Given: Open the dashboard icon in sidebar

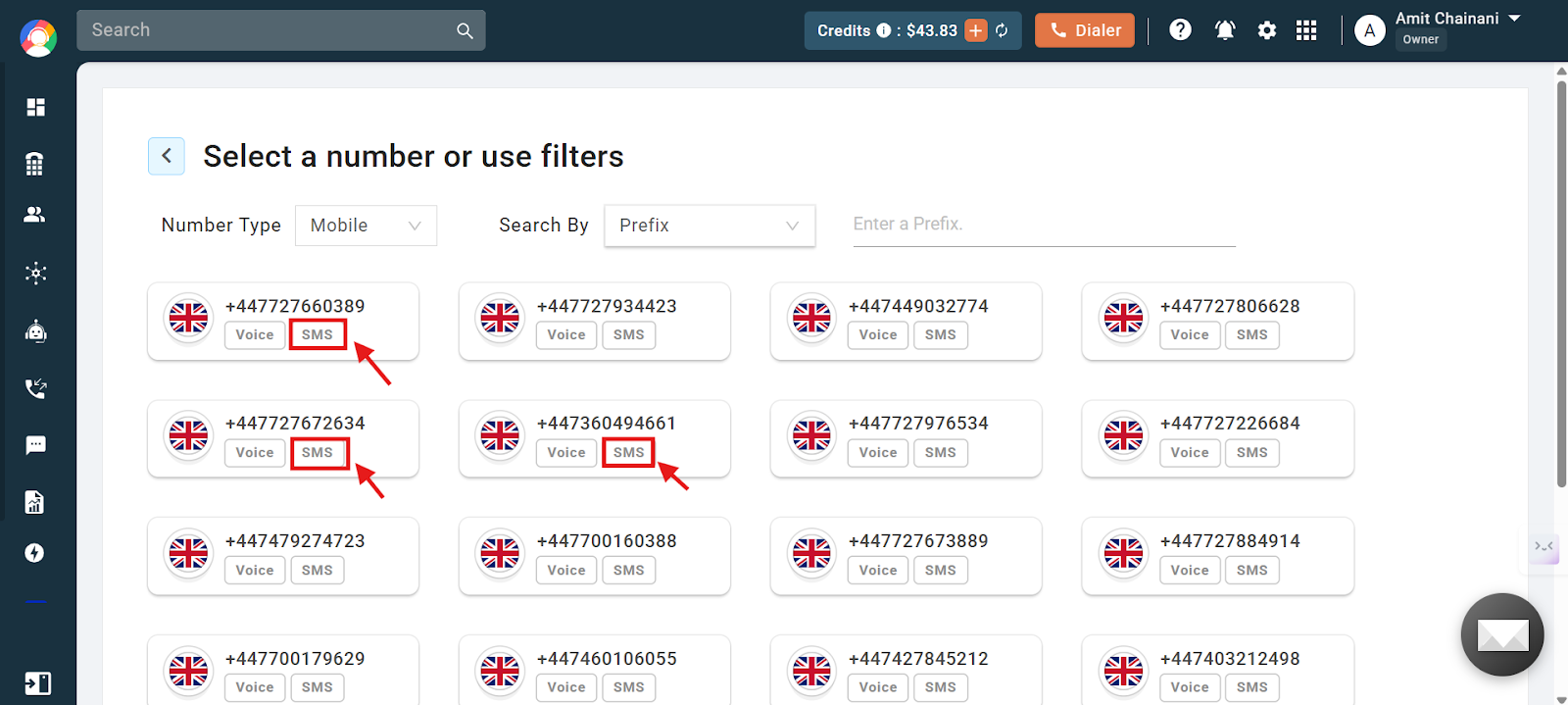Looking at the screenshot, I should (36, 107).
